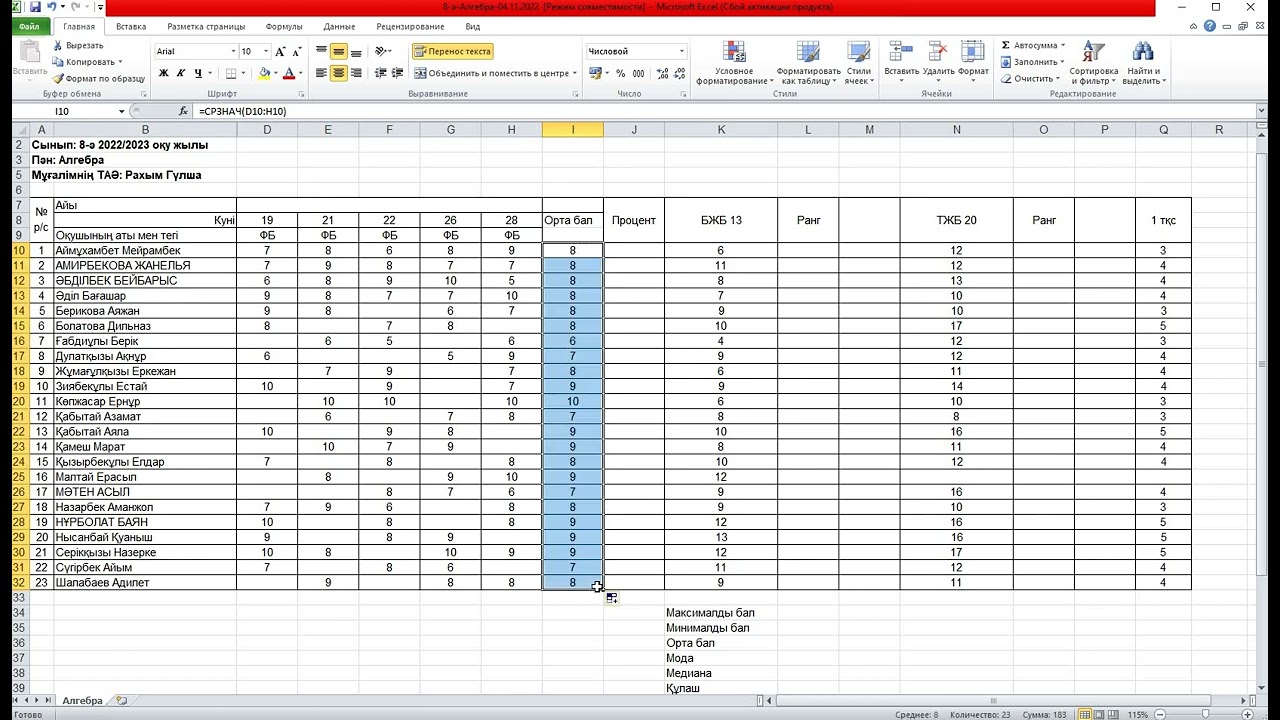
Task: Click the Insert cells (Вставить) icon in Ячейки
Action: tap(901, 52)
